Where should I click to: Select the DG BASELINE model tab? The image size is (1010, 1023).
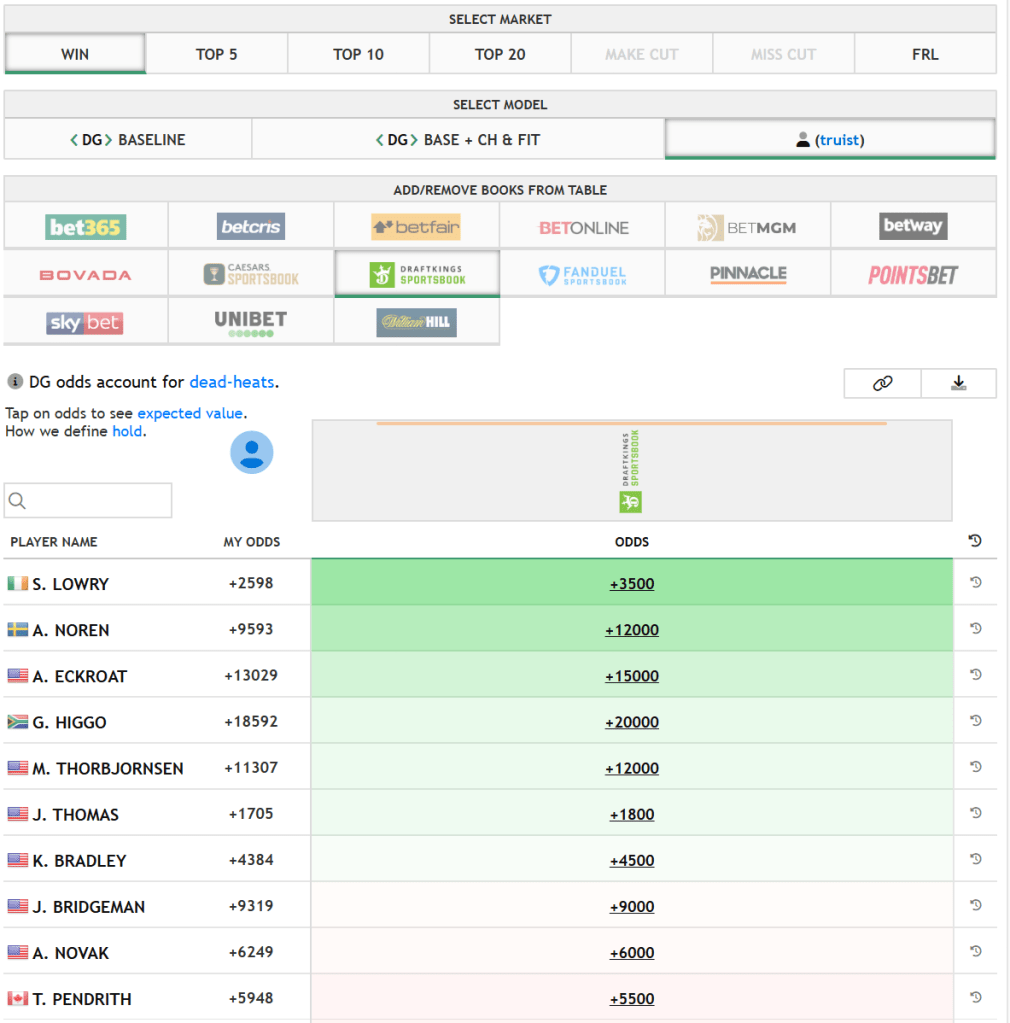pos(127,140)
